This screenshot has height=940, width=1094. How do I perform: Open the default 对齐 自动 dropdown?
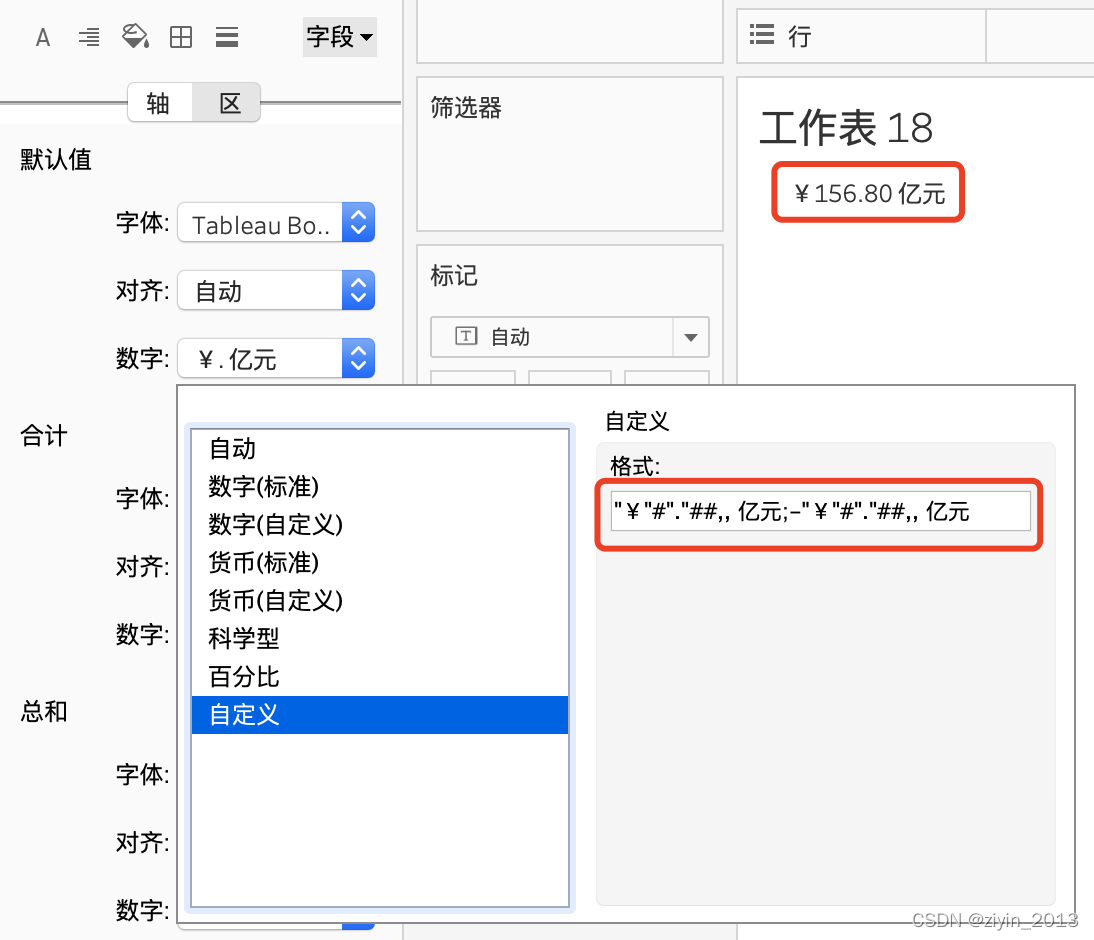tap(276, 290)
